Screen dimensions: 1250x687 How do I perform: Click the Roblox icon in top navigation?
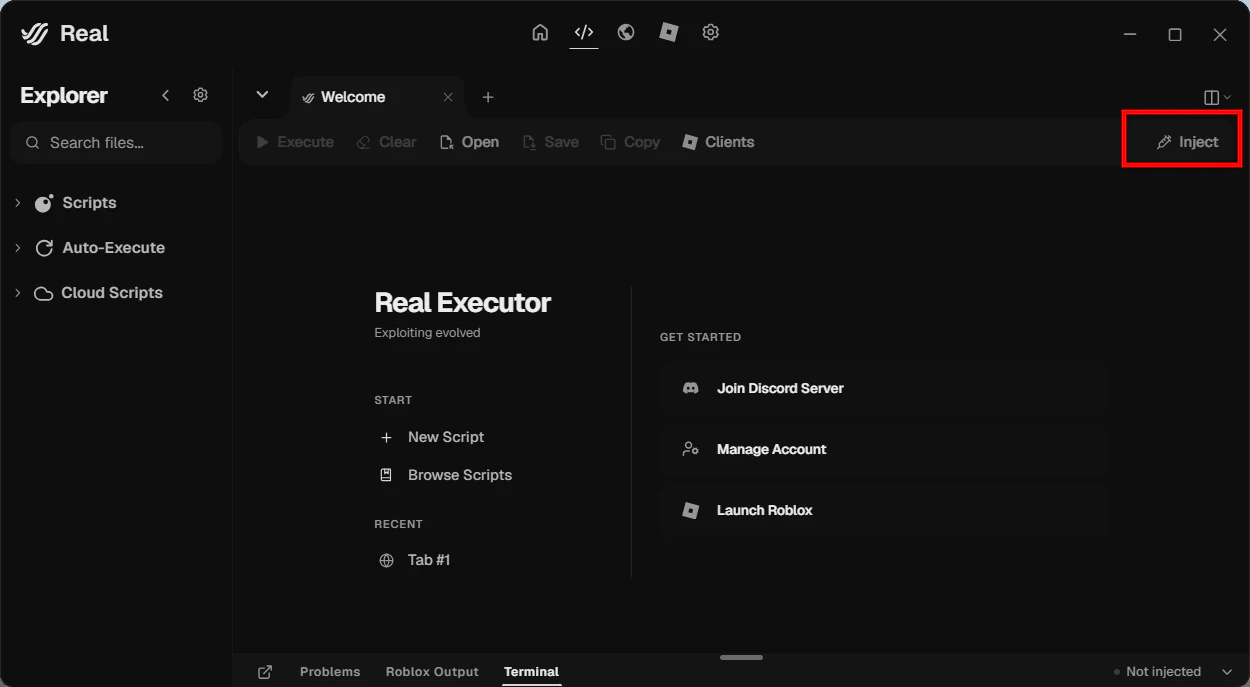pyautogui.click(x=669, y=32)
